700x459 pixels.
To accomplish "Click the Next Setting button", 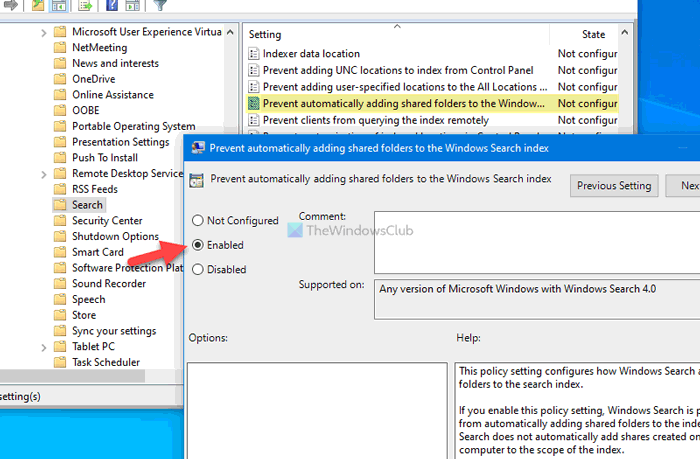I will click(x=683, y=185).
